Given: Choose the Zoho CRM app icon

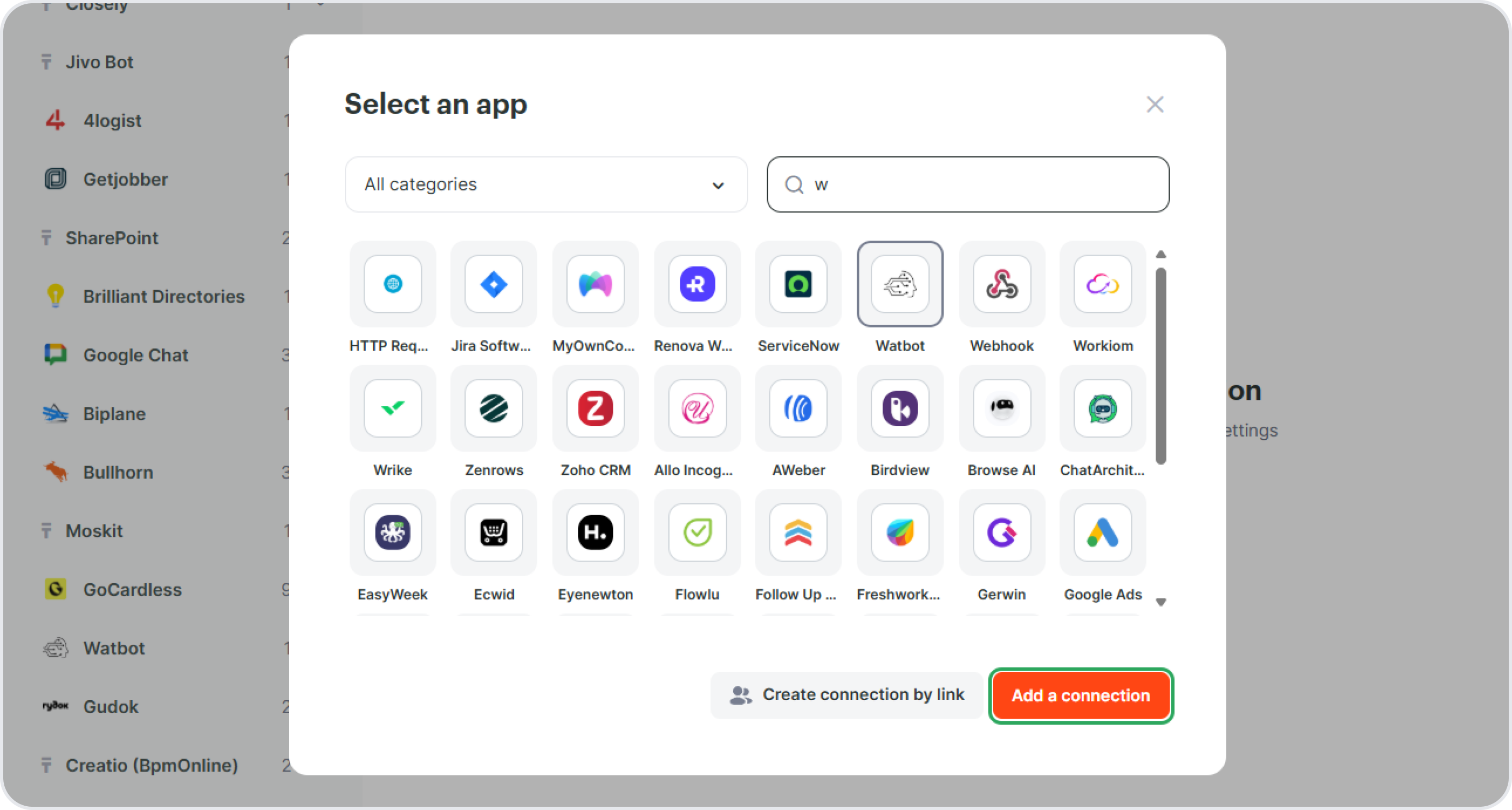Looking at the screenshot, I should point(595,408).
